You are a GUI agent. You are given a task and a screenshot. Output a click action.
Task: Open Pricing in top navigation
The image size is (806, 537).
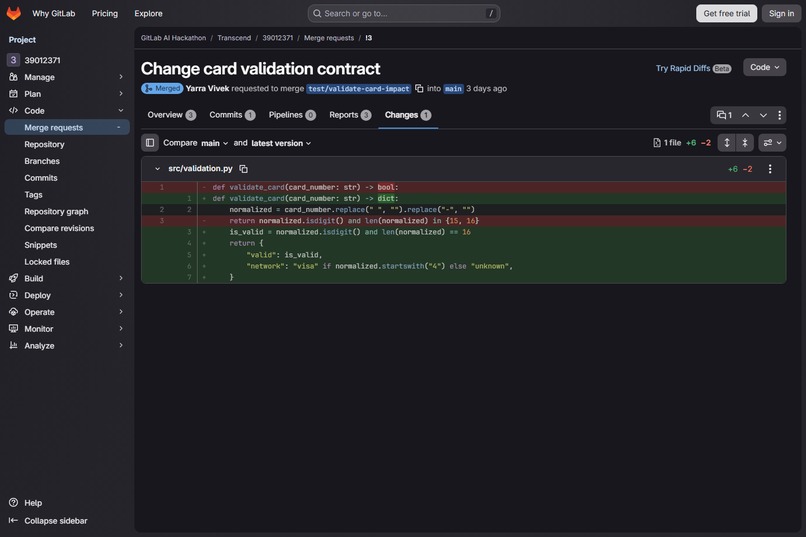pyautogui.click(x=105, y=13)
